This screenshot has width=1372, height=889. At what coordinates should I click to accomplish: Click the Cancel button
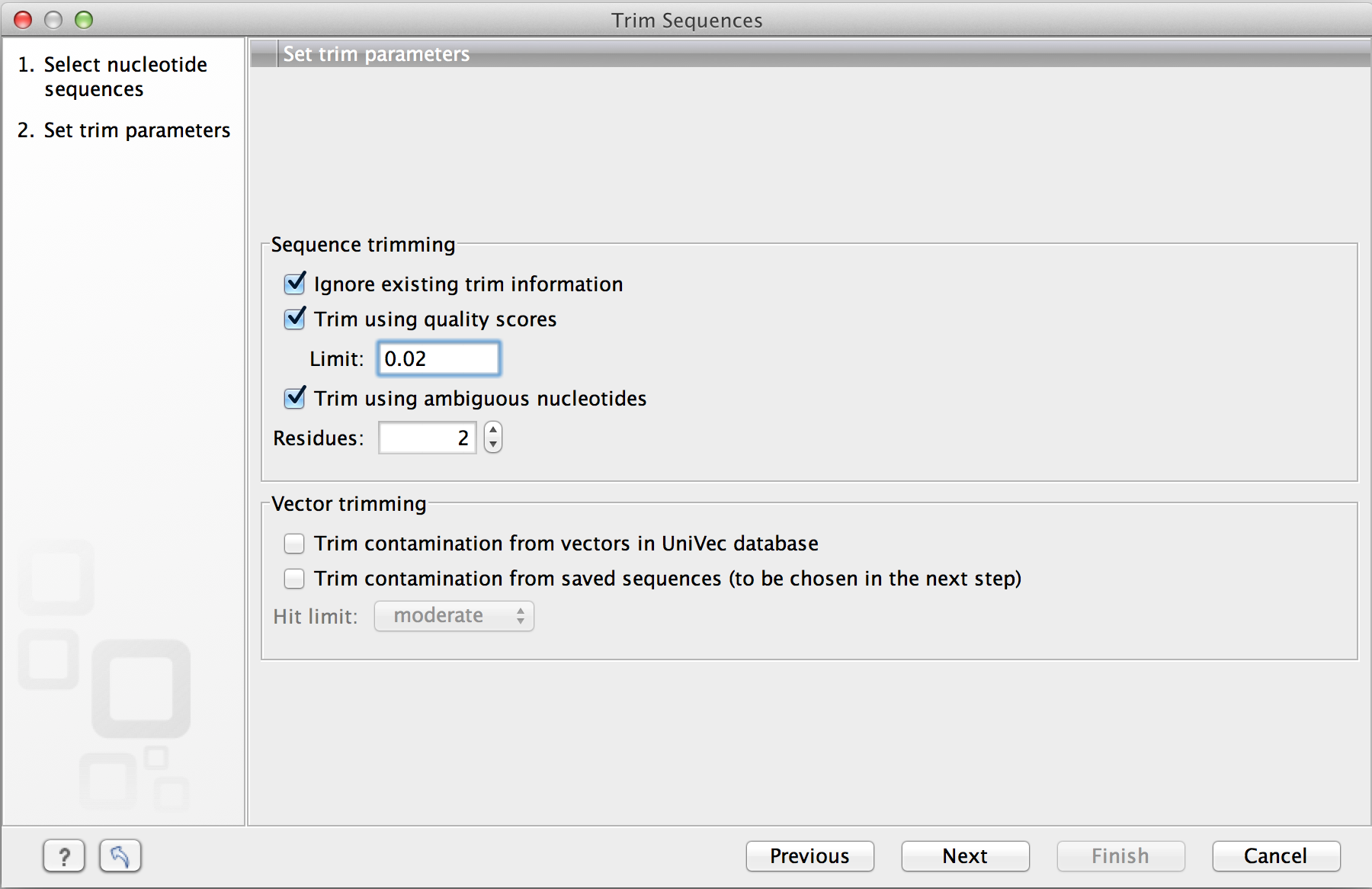click(1275, 856)
